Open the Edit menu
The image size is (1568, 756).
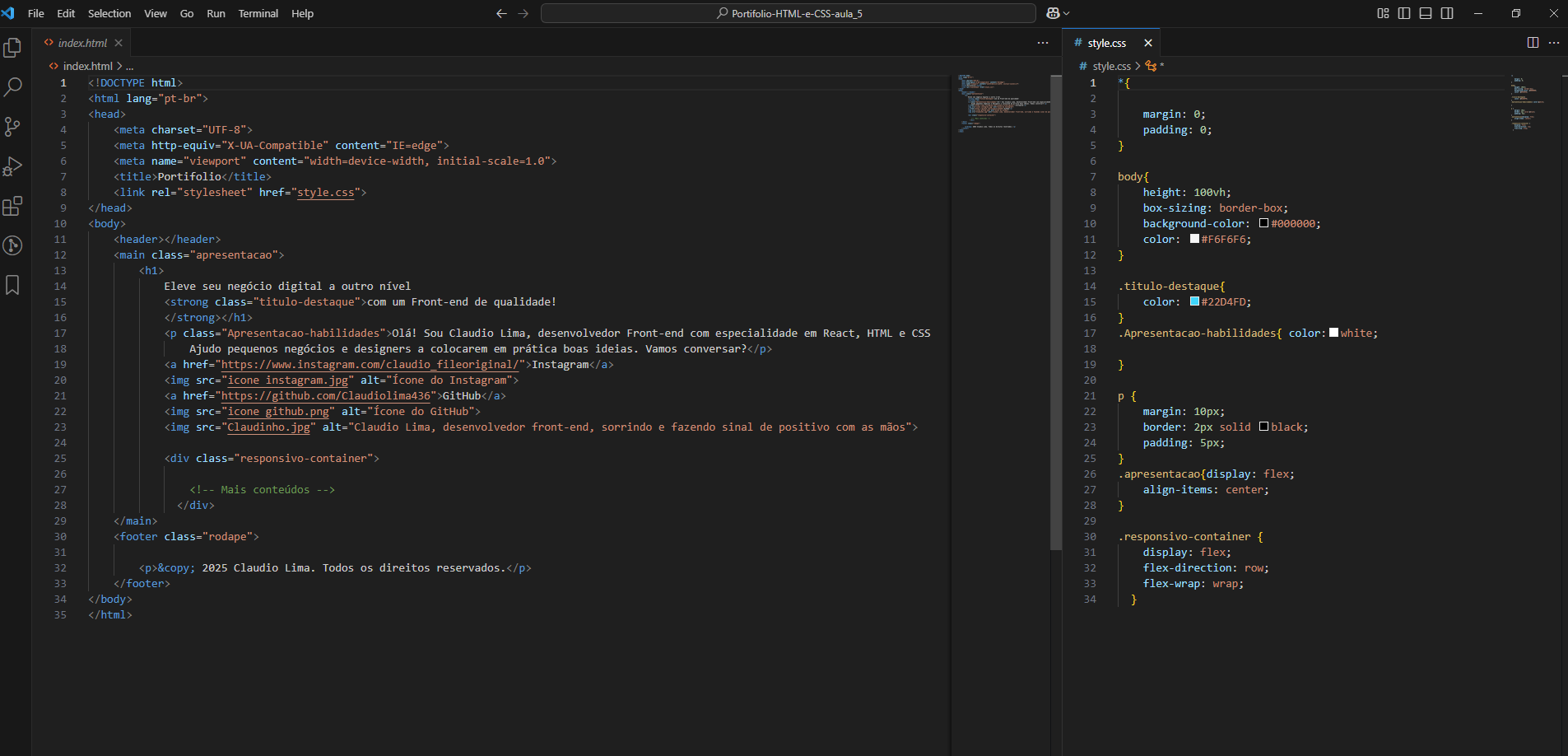[66, 13]
